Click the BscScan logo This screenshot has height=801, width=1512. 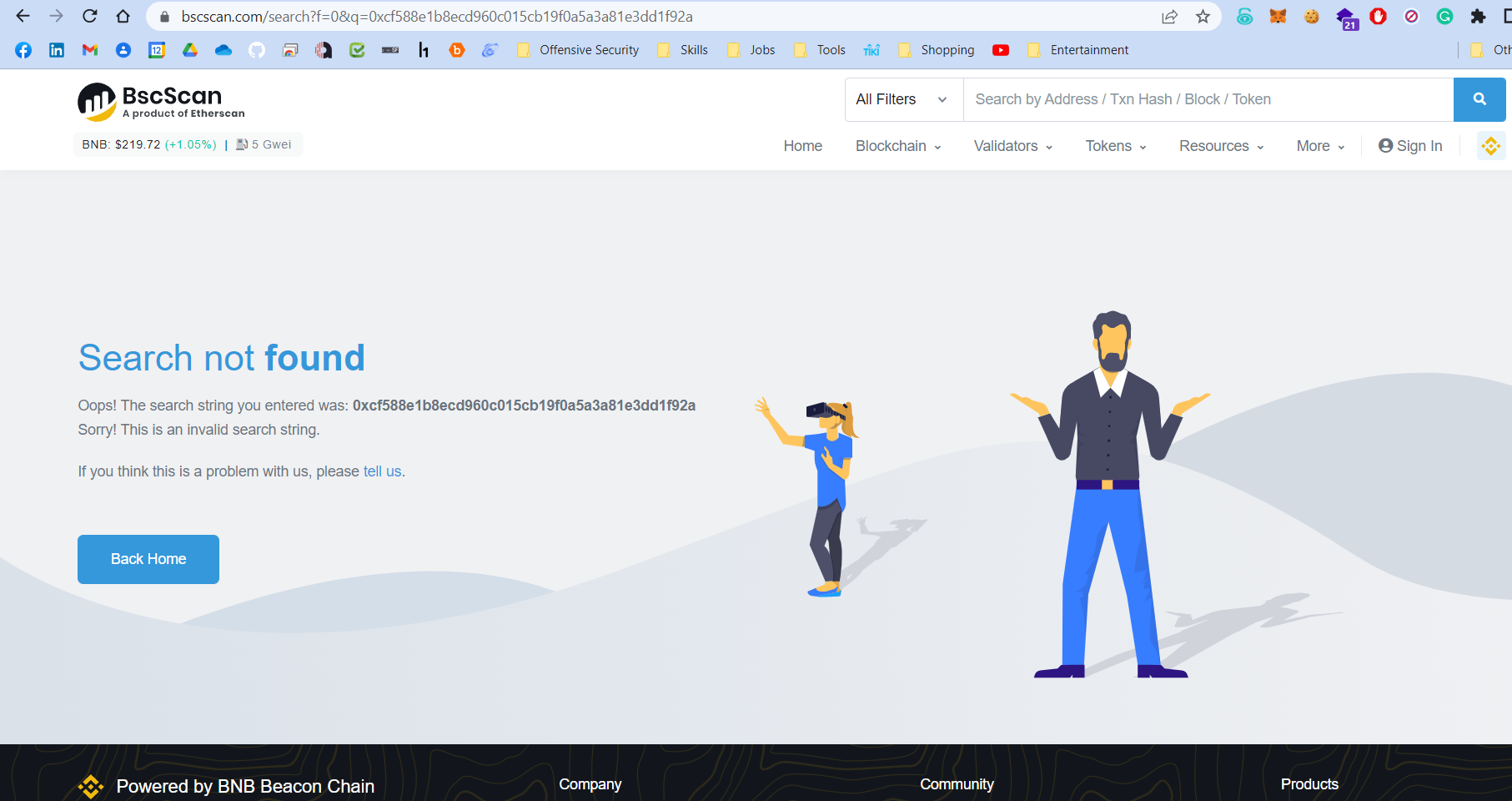point(161,102)
